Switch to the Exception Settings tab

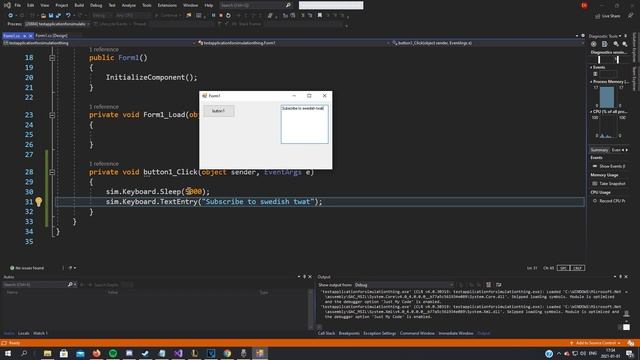click(380, 333)
